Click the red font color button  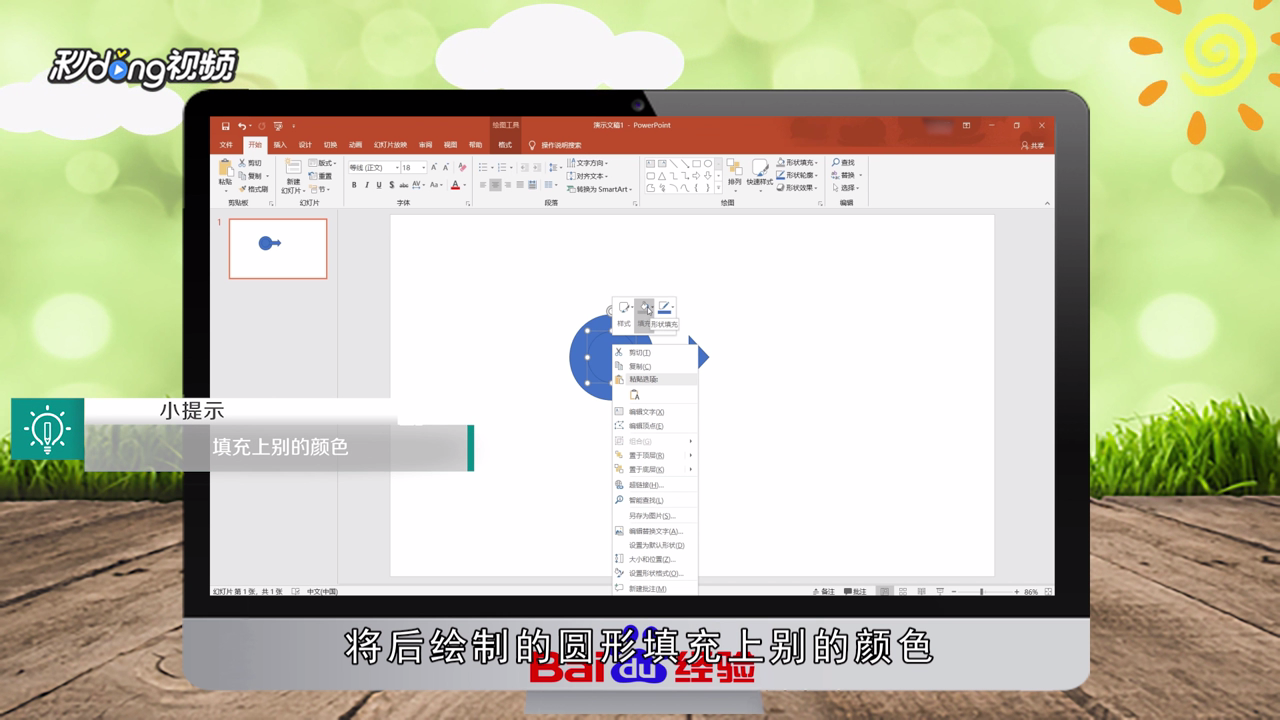click(x=455, y=185)
